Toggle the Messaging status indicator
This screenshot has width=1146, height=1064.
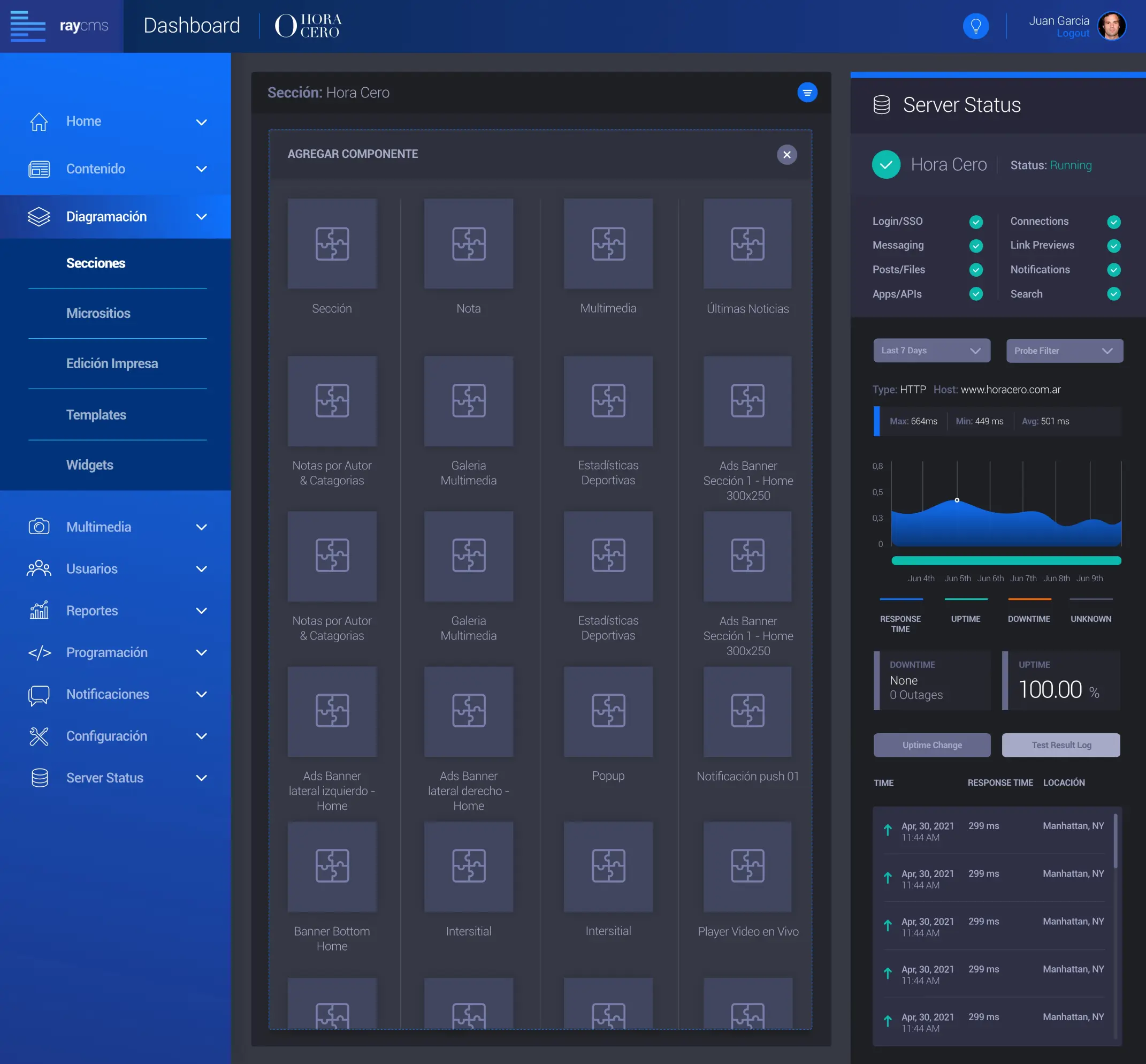click(976, 246)
